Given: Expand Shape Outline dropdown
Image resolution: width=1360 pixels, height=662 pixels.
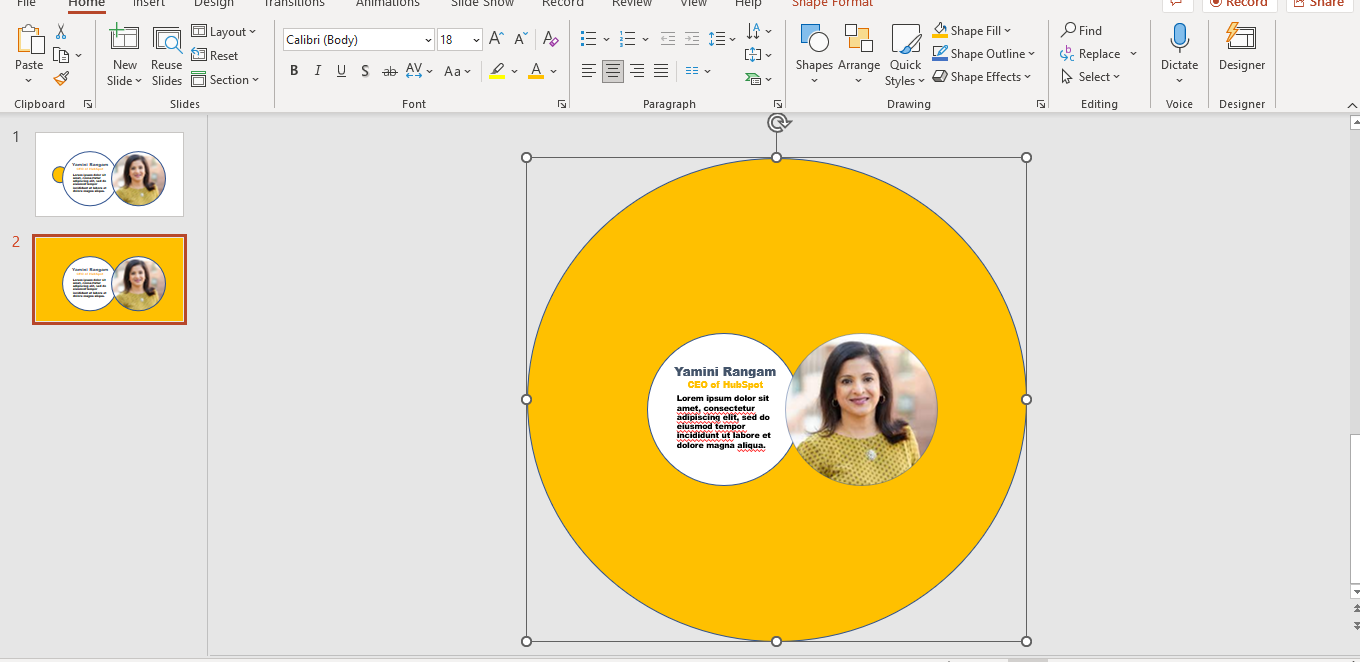Looking at the screenshot, I should 1031,54.
